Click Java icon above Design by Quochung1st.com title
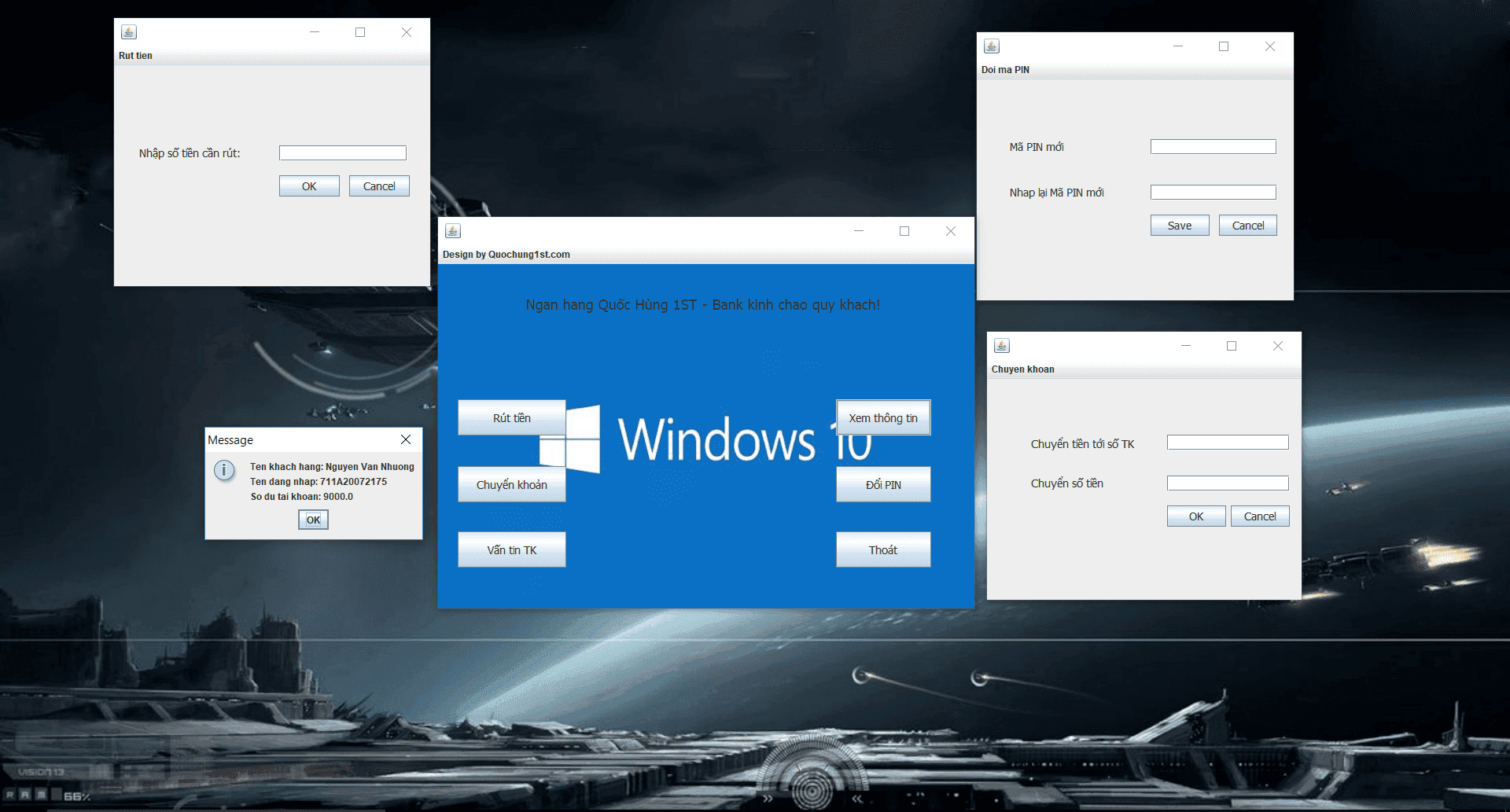The height and width of the screenshot is (812, 1510). click(453, 231)
